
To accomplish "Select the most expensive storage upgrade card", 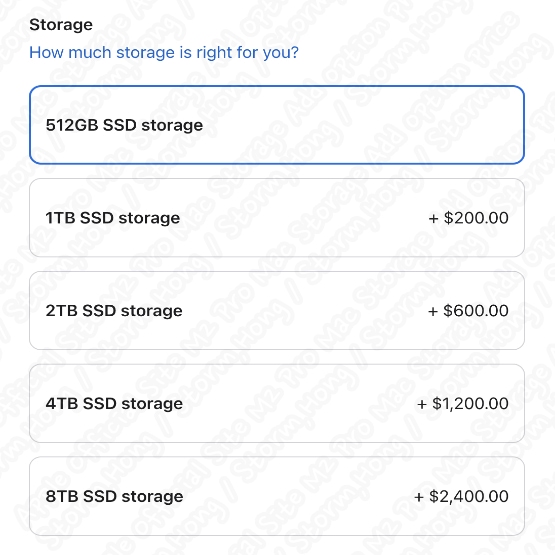I will click(277, 496).
